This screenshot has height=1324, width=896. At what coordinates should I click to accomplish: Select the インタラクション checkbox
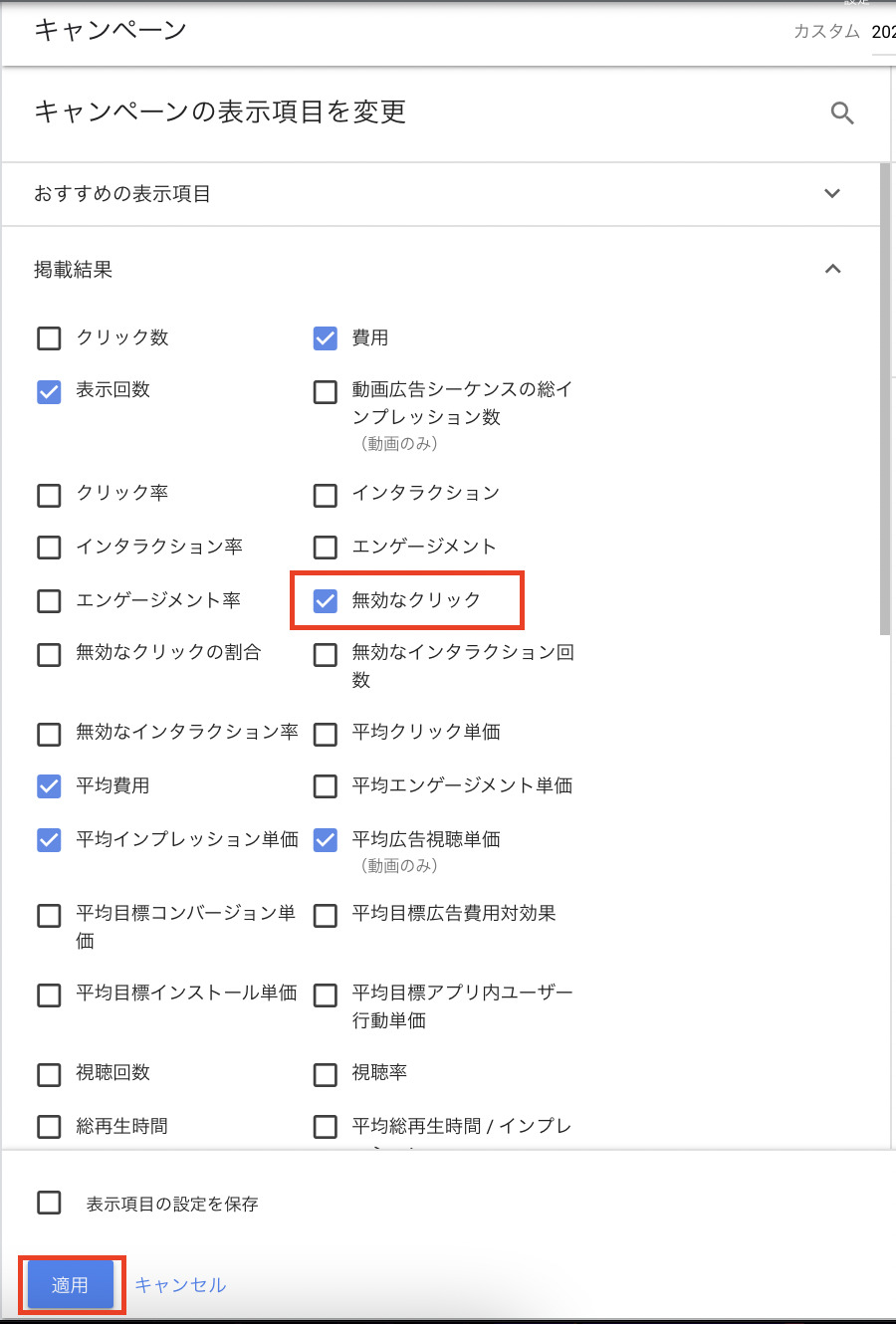click(x=326, y=495)
